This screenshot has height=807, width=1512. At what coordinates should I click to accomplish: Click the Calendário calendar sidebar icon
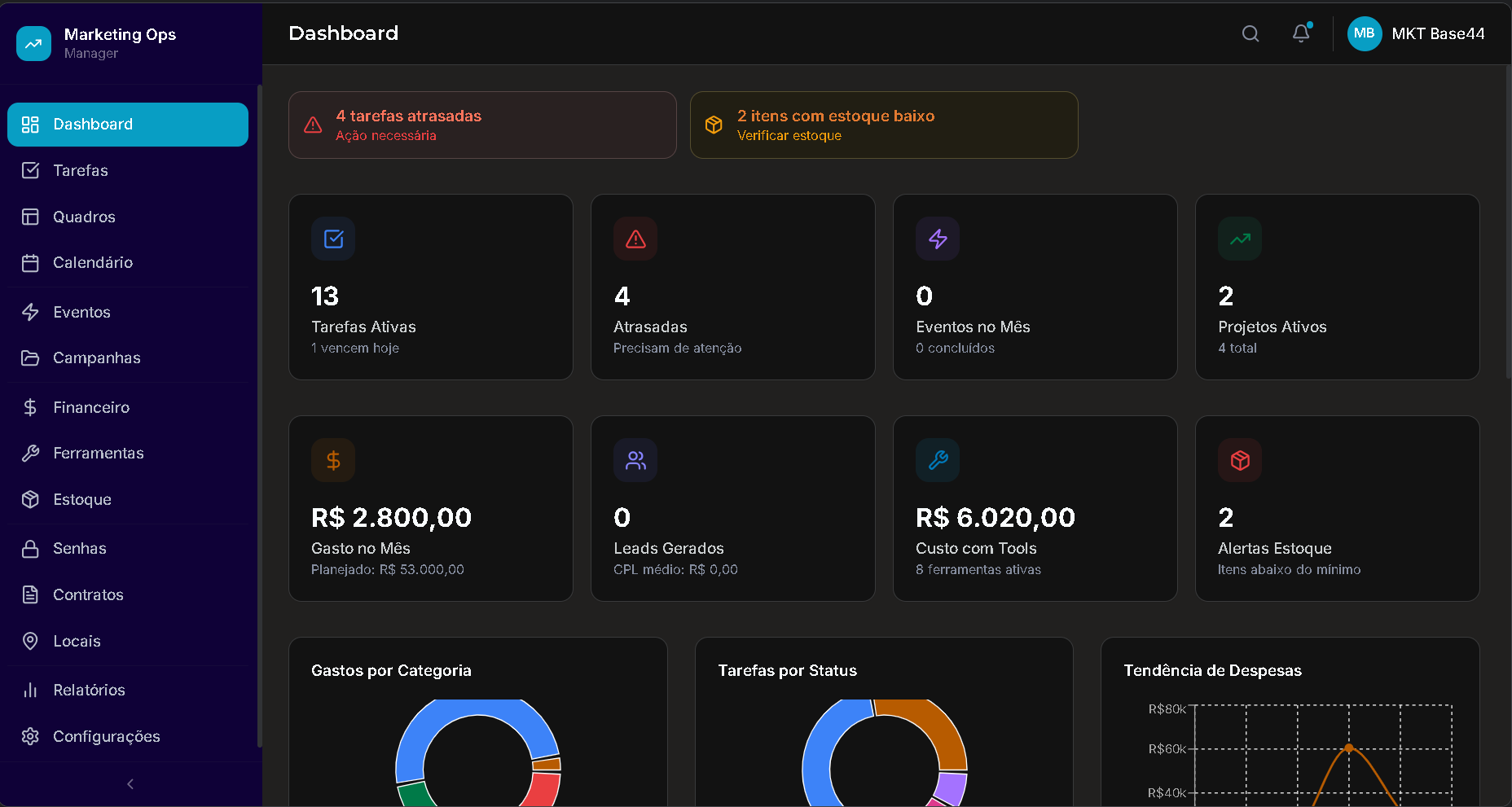[30, 263]
